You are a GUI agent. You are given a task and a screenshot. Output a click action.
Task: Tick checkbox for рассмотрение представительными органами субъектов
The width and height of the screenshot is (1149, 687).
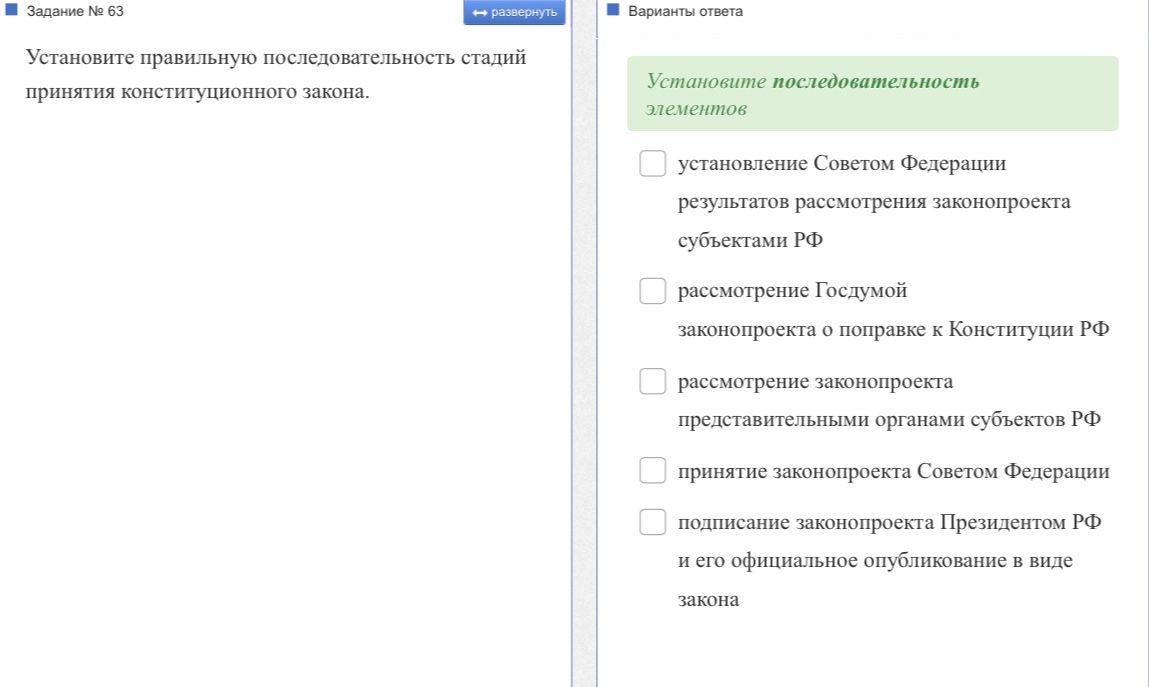[652, 382]
